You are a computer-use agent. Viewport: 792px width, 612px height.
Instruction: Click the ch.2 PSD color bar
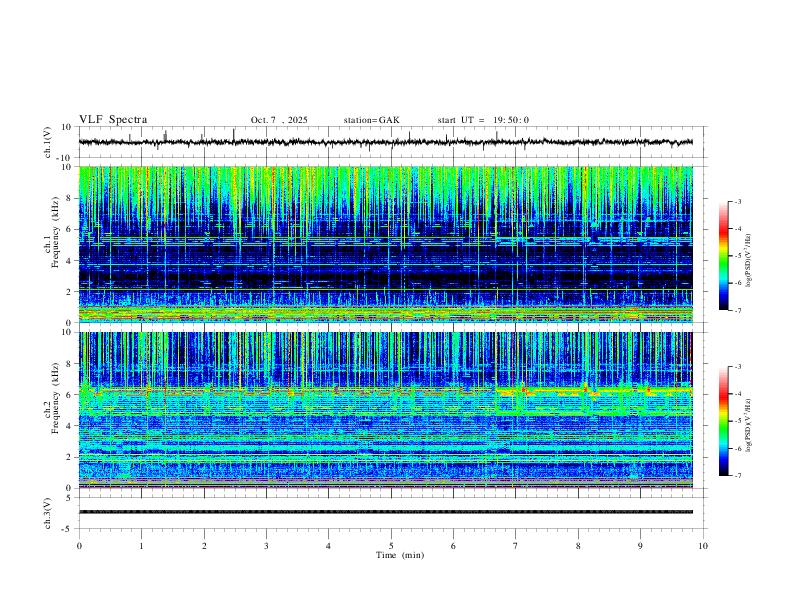click(724, 421)
